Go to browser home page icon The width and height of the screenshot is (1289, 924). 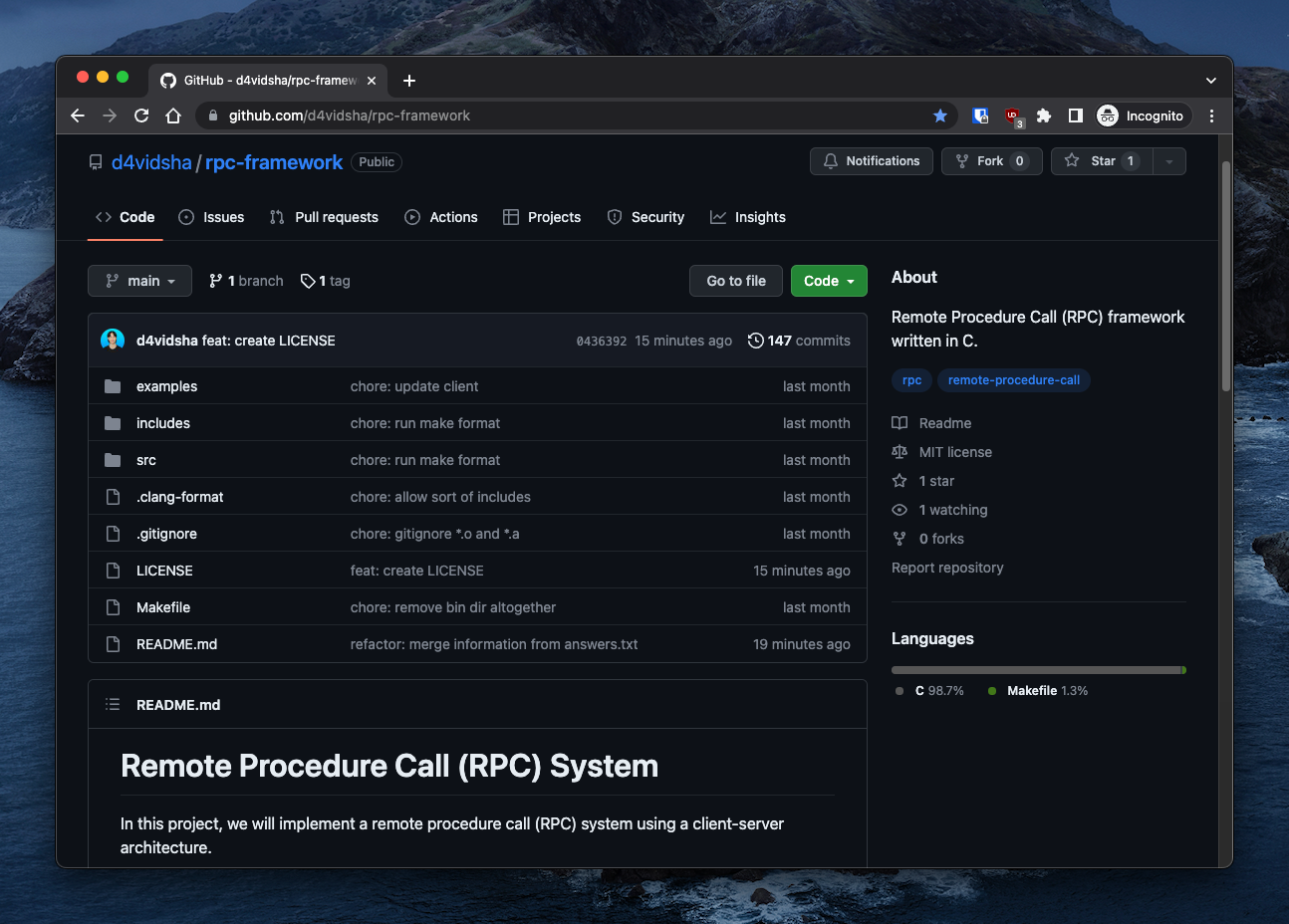(173, 115)
